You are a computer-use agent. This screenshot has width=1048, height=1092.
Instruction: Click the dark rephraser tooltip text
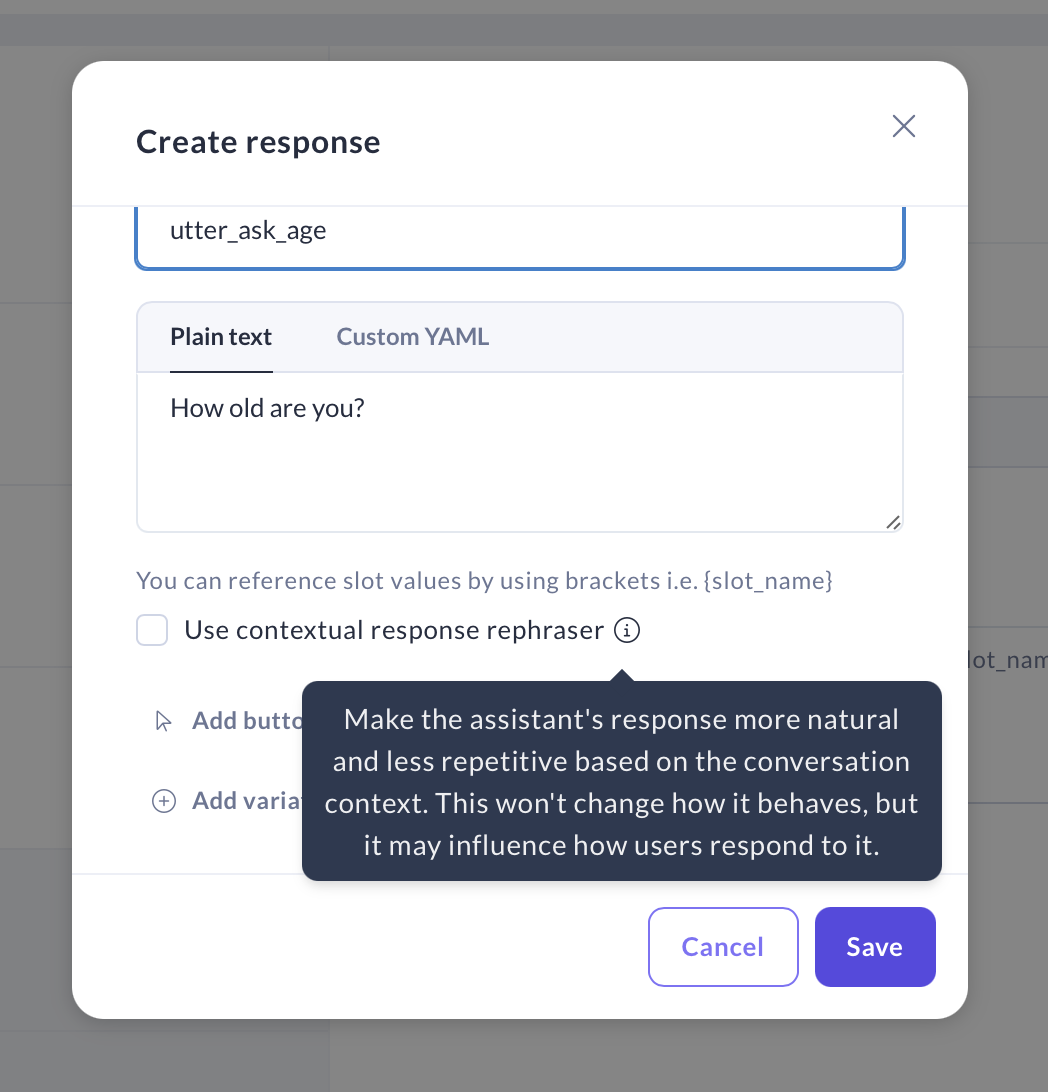click(x=621, y=782)
